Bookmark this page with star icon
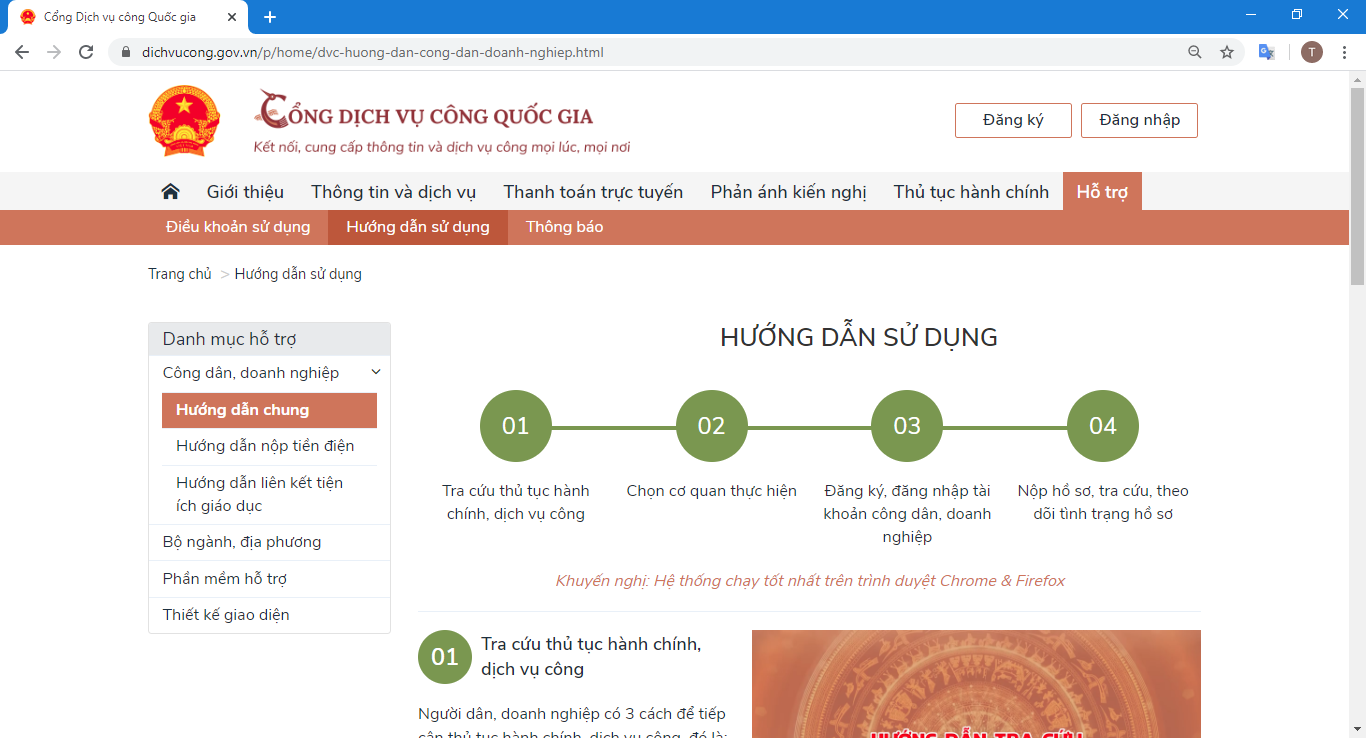 (1227, 52)
